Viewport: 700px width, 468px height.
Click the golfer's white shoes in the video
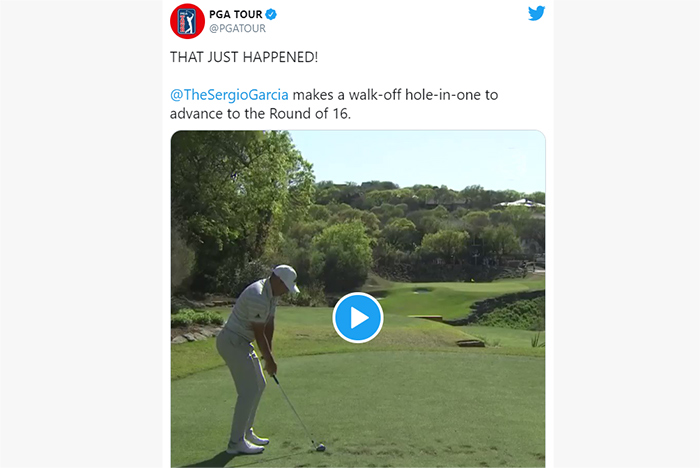pyautogui.click(x=248, y=442)
